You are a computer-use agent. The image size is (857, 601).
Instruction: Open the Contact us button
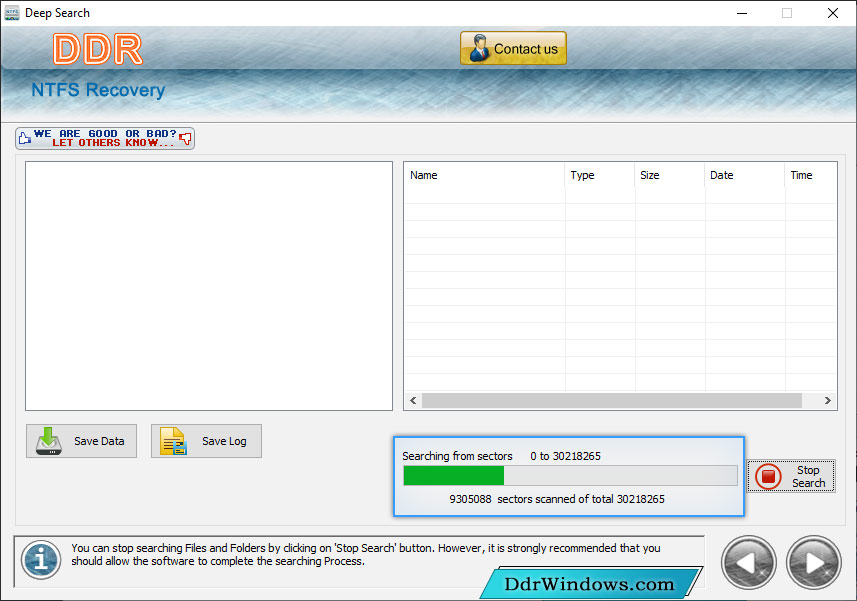[x=513, y=48]
